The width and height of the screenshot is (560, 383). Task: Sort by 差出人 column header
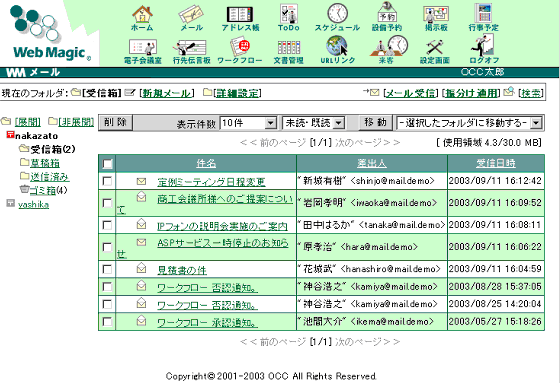click(x=372, y=163)
